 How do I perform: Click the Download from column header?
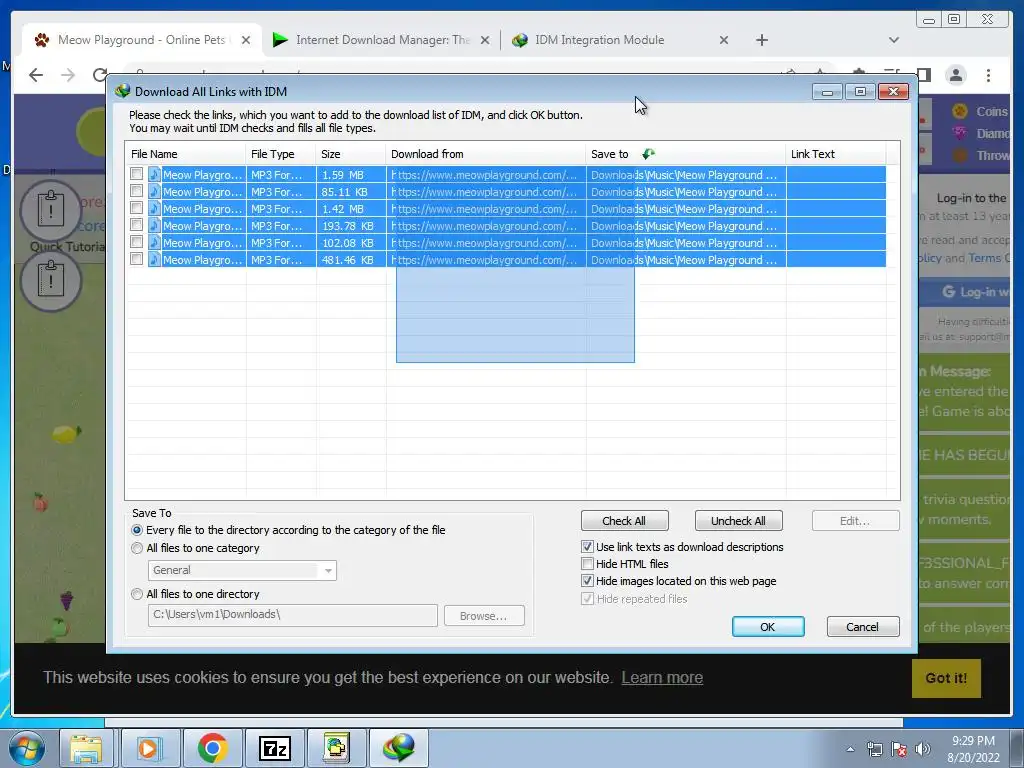[x=486, y=154]
